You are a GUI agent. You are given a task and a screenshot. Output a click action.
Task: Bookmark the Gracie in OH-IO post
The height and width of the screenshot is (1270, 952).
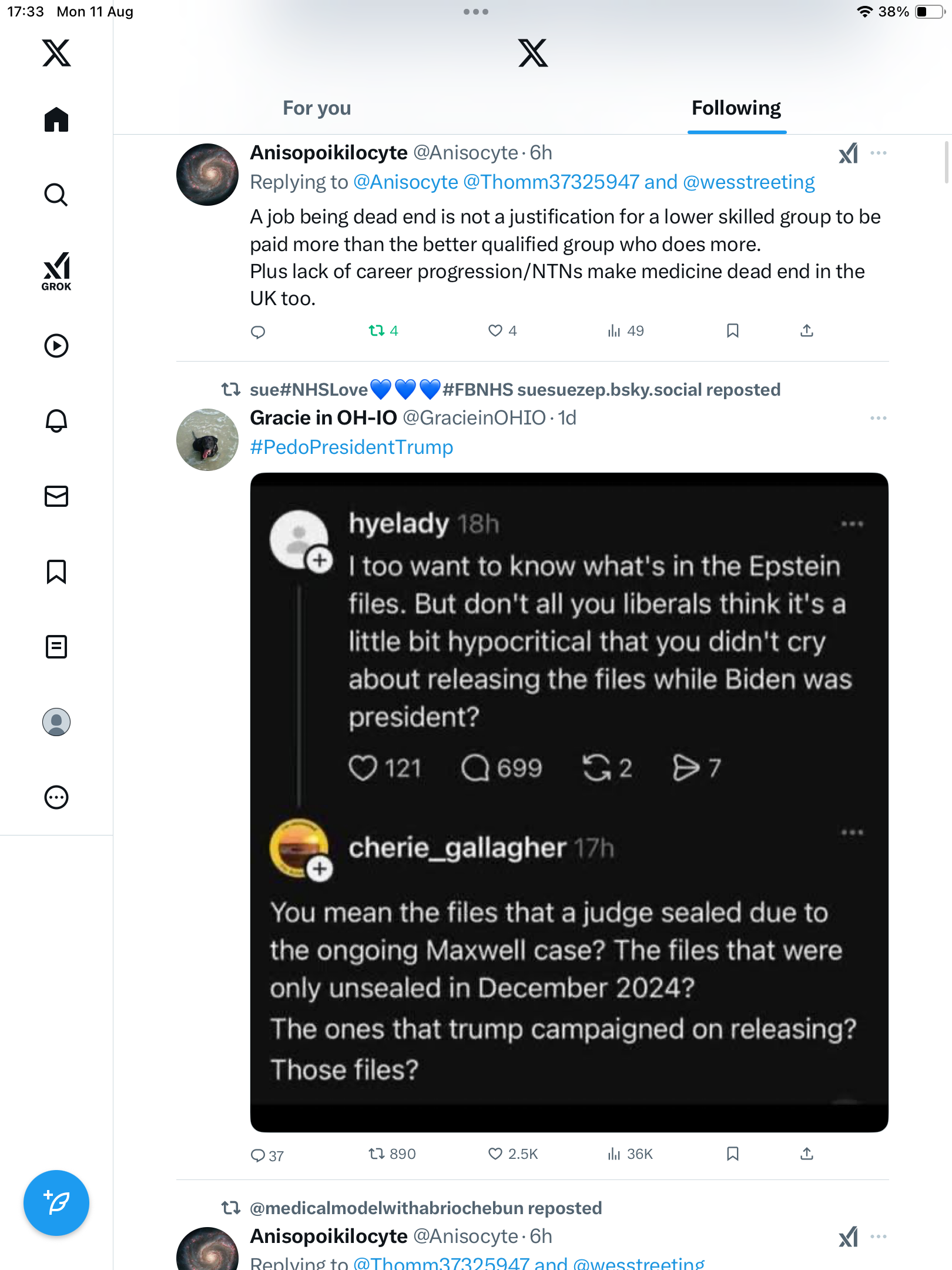coord(732,1154)
